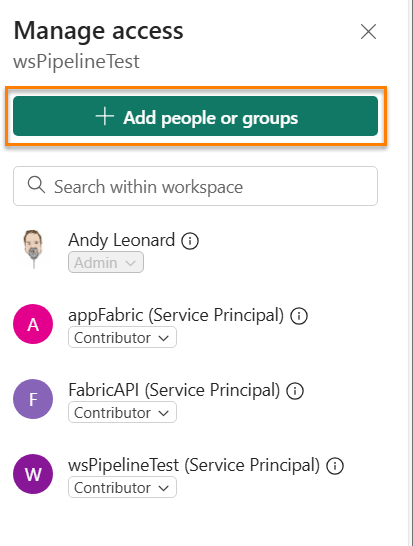
Task: Click Andy Leonard's profile picture
Action: [x=33, y=249]
